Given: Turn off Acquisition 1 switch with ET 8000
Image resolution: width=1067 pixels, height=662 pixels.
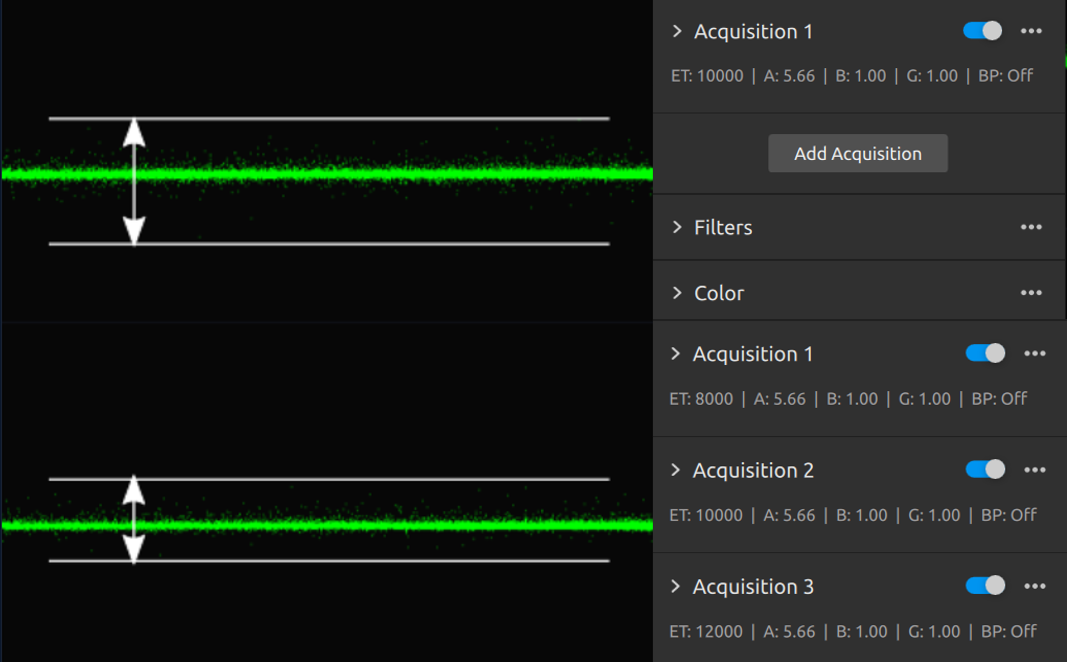Looking at the screenshot, I should (x=985, y=353).
